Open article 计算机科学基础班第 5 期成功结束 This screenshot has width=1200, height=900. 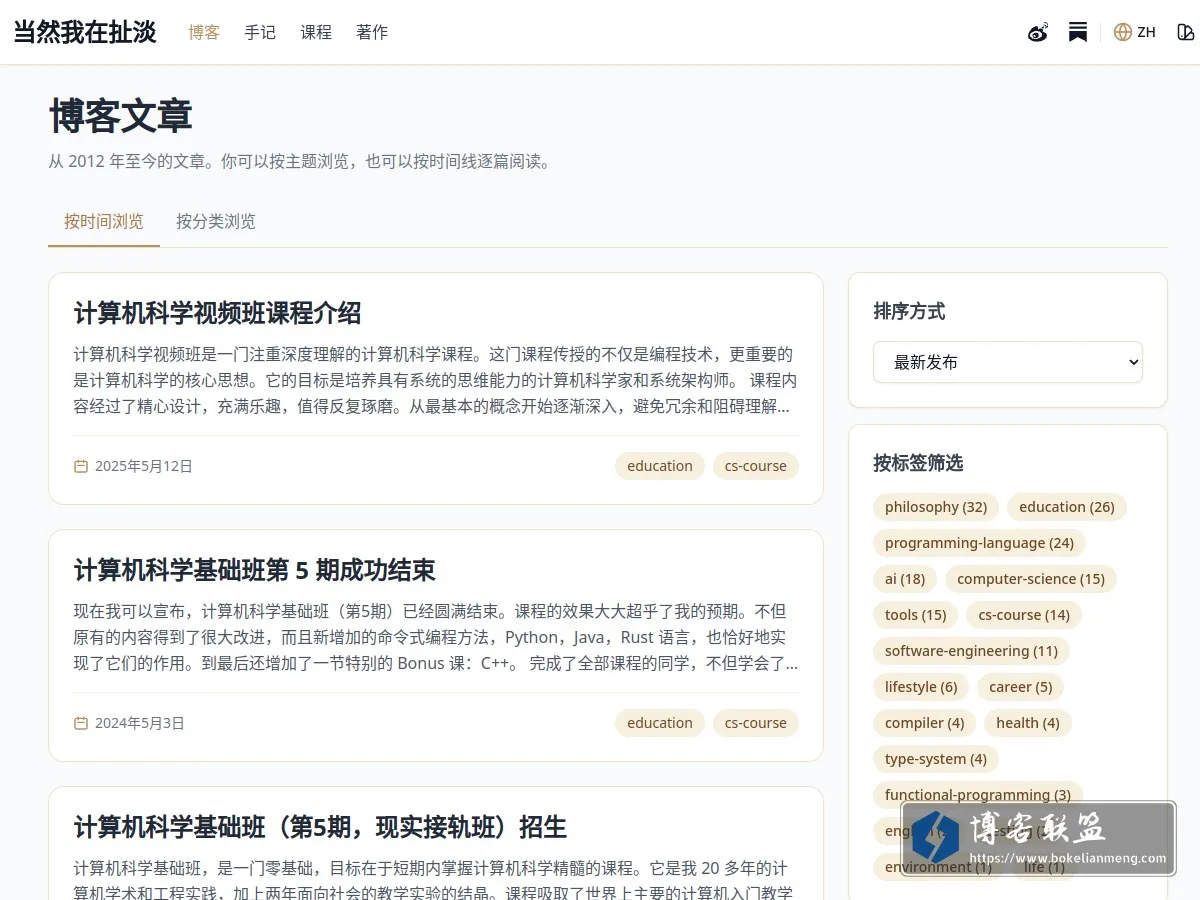255,570
